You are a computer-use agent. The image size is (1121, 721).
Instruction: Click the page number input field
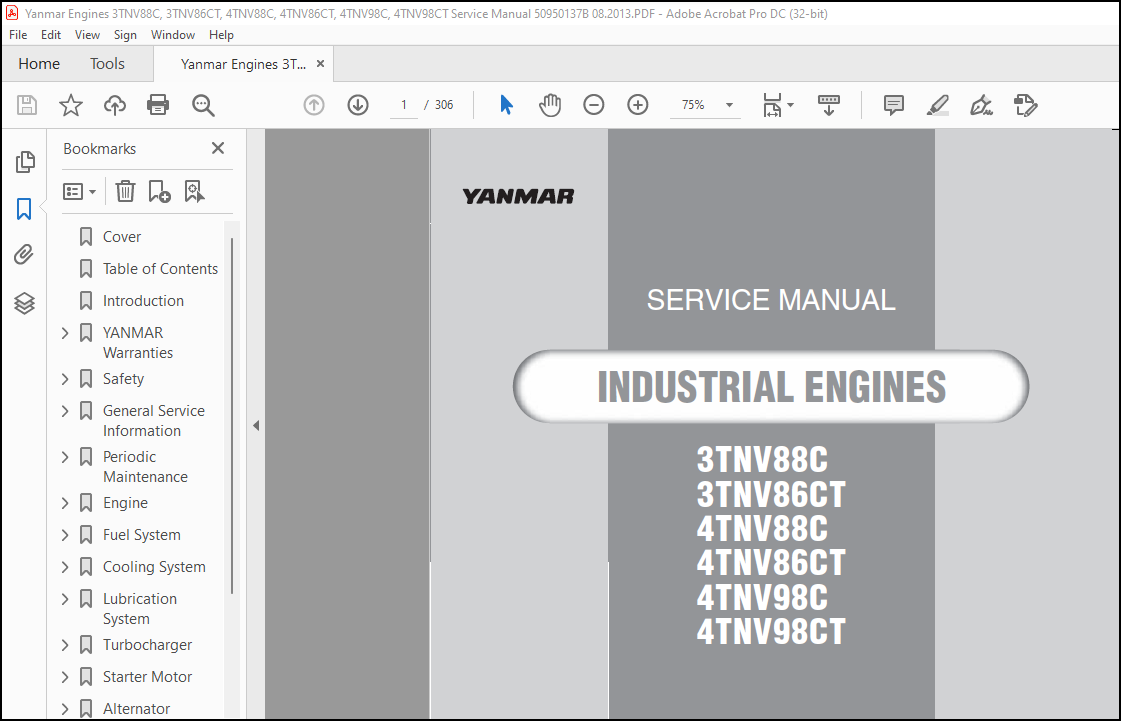tap(404, 105)
